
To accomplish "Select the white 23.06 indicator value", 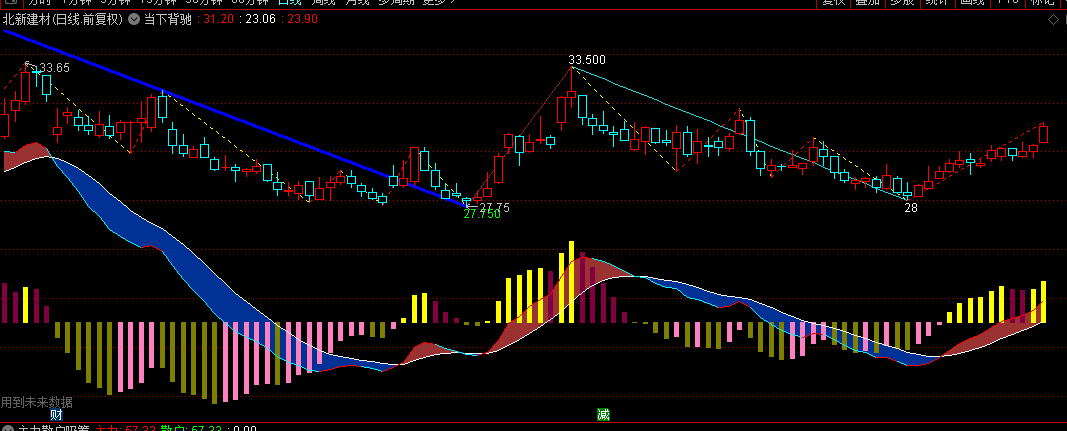I will pos(261,20).
